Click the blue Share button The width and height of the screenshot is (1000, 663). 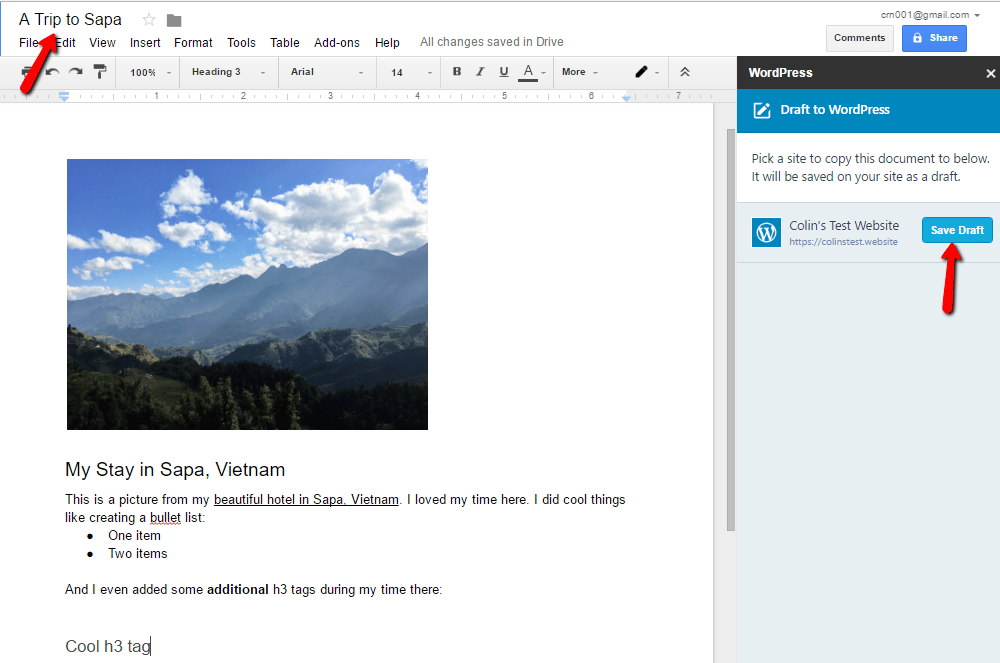[x=934, y=38]
